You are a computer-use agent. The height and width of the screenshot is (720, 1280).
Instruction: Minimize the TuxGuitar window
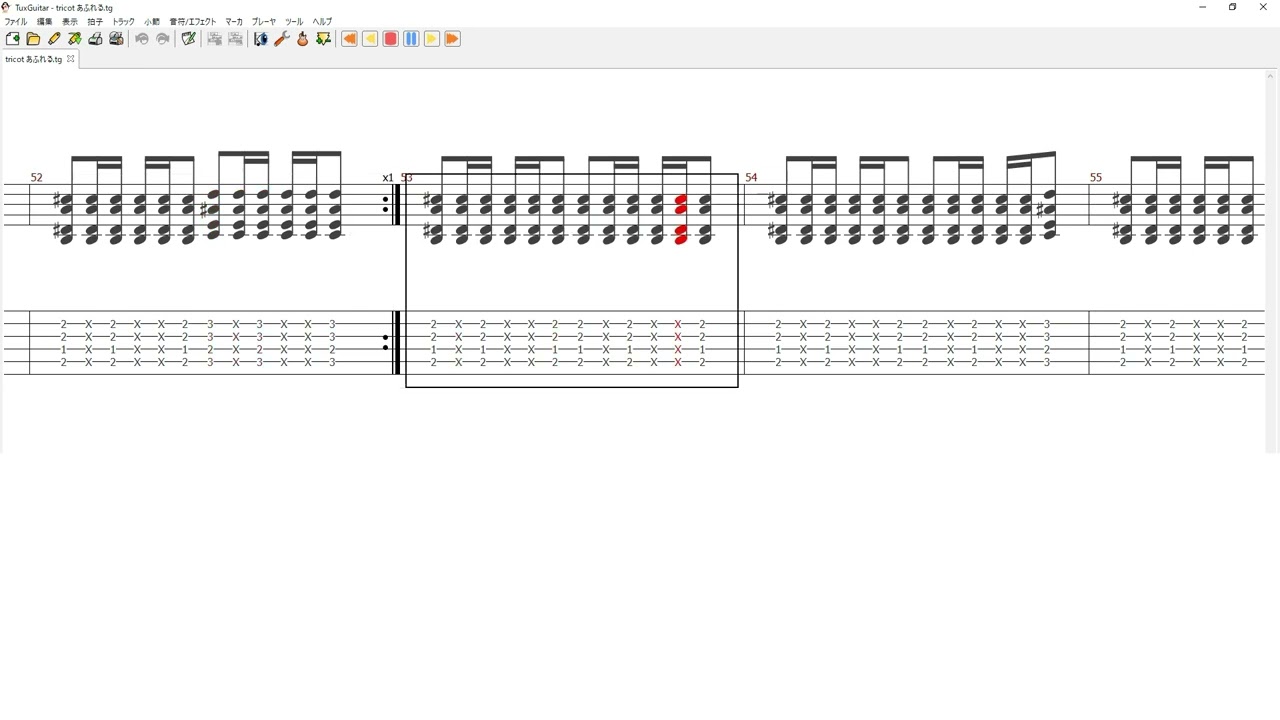tap(1202, 7)
